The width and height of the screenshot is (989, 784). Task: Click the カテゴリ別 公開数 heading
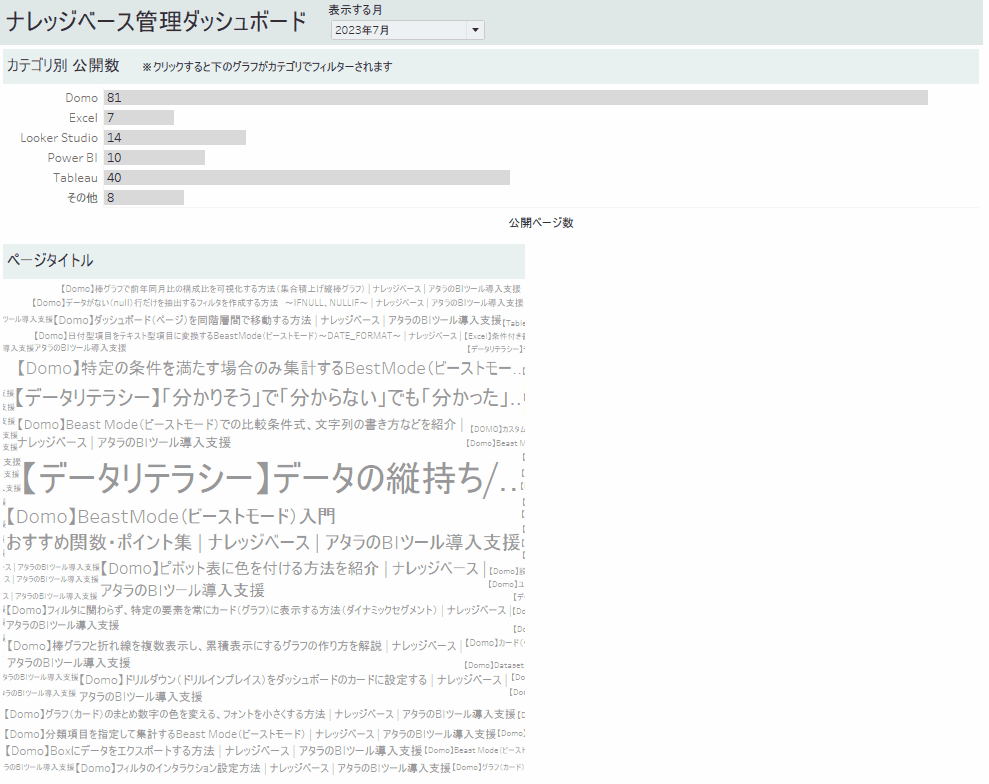(x=63, y=66)
